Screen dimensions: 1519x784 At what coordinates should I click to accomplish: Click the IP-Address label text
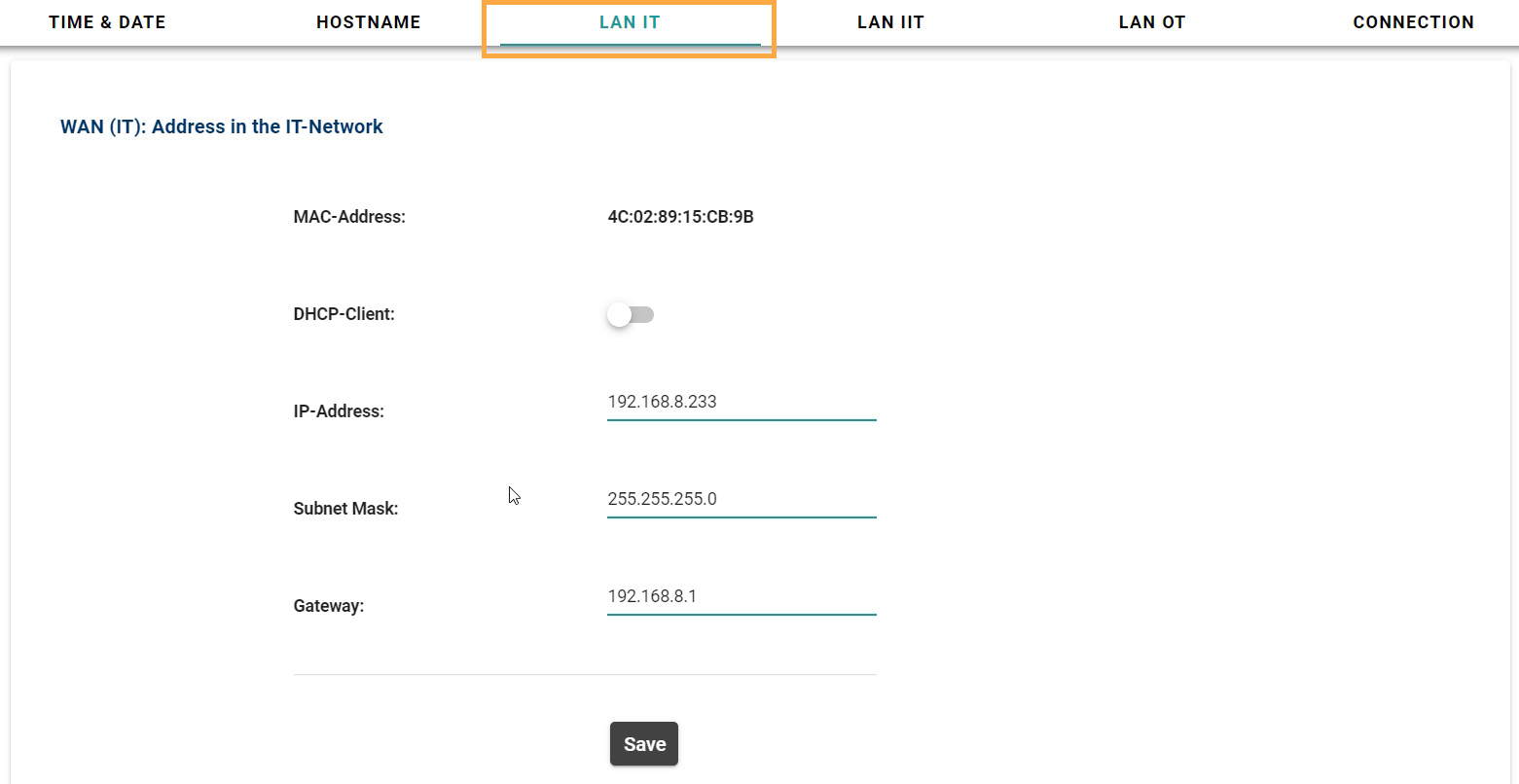(339, 411)
